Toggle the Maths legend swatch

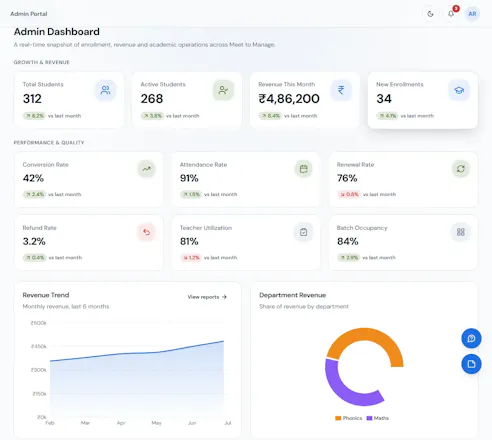(x=369, y=418)
